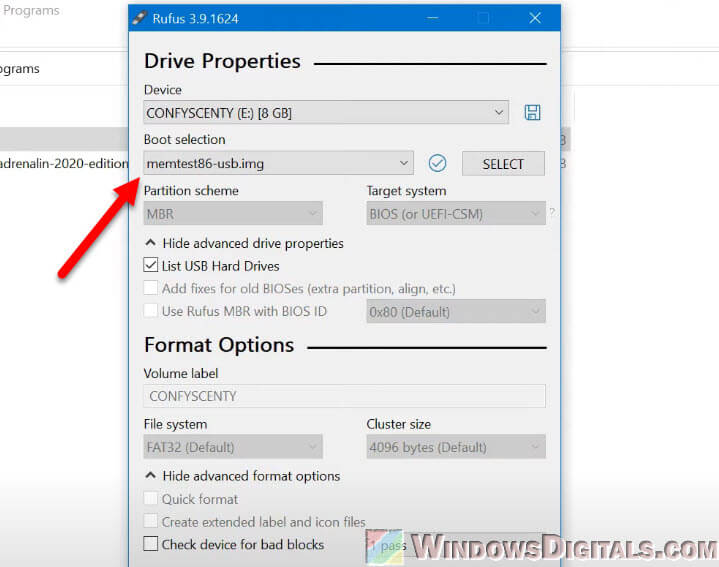Toggle Use Rufus MBR with BIOS ID

150,311
